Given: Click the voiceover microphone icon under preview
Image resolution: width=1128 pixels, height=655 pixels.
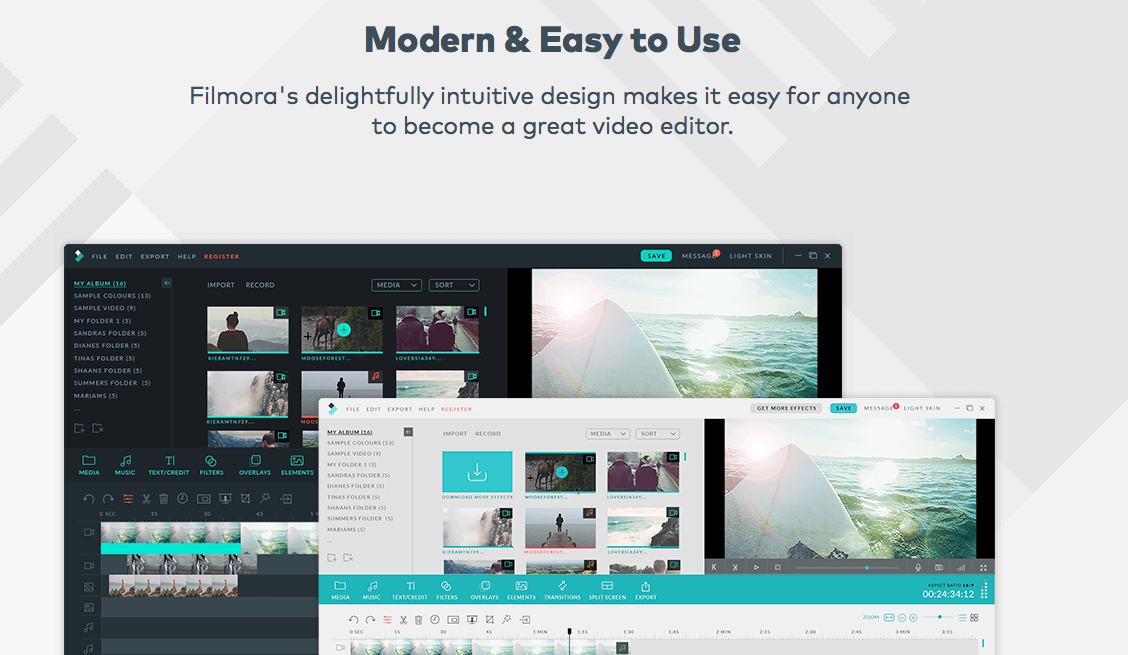Looking at the screenshot, I should coord(918,567).
